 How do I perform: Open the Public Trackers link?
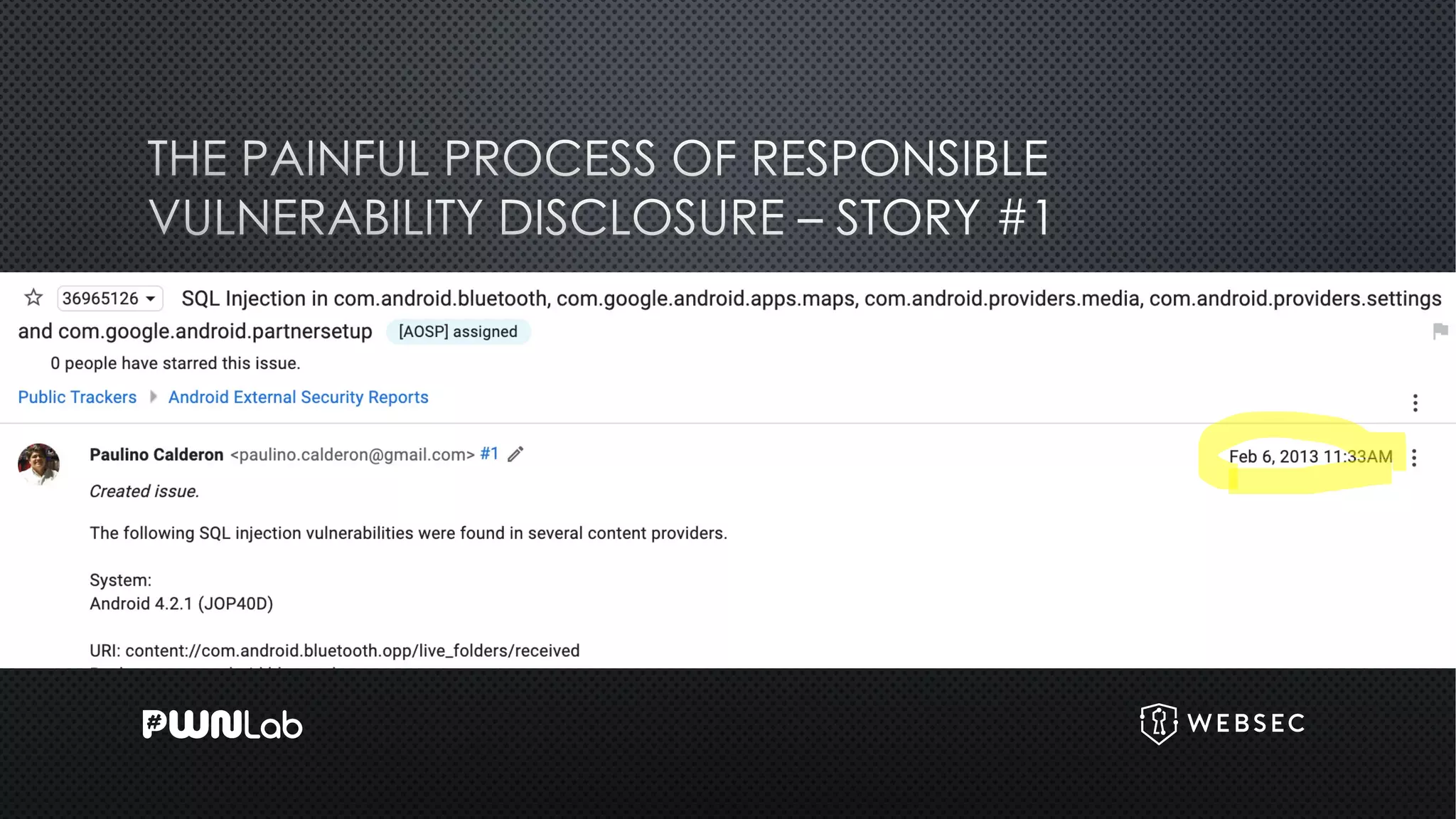point(77,397)
